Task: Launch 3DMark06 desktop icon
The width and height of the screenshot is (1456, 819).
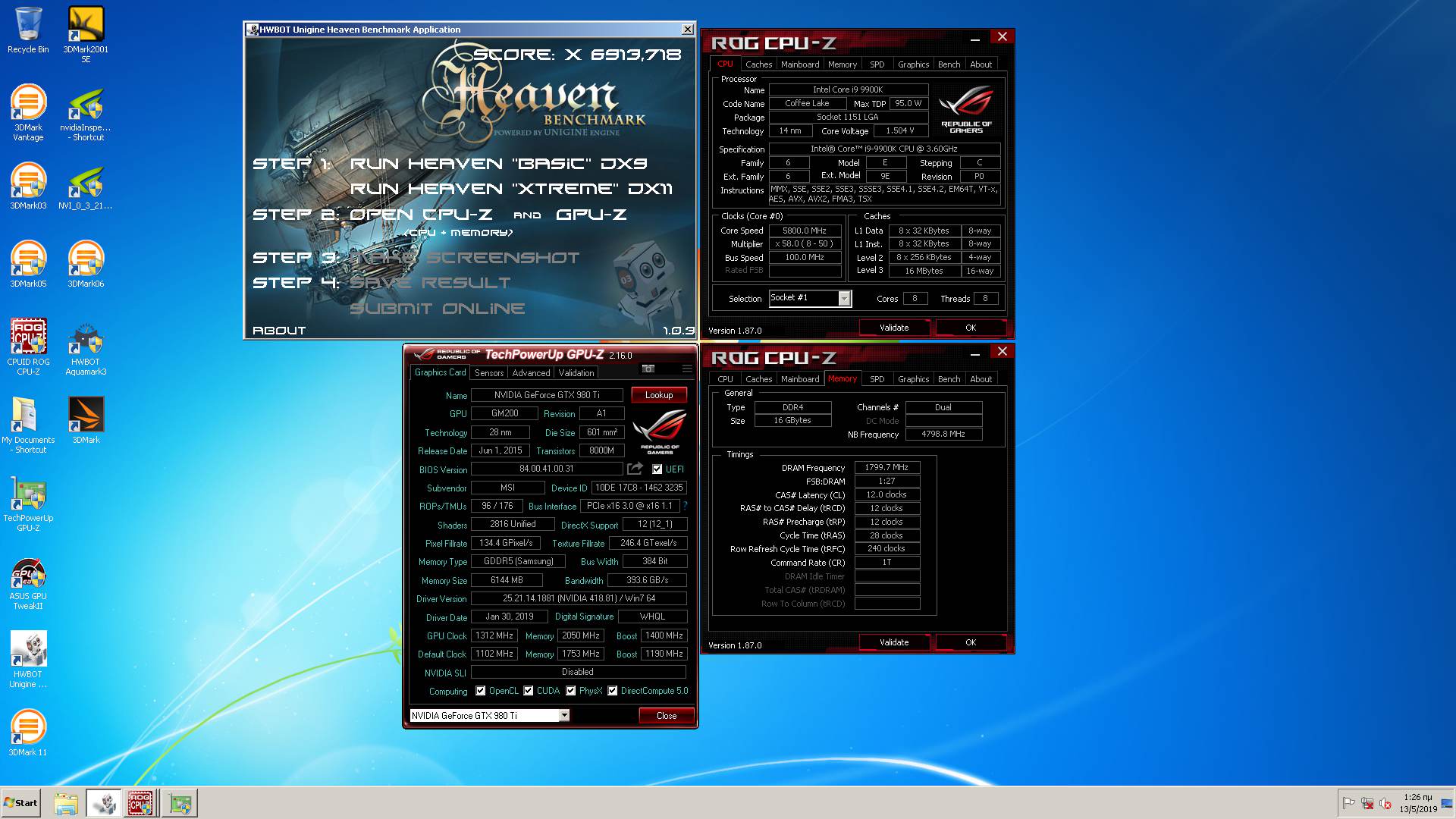Action: 86,265
